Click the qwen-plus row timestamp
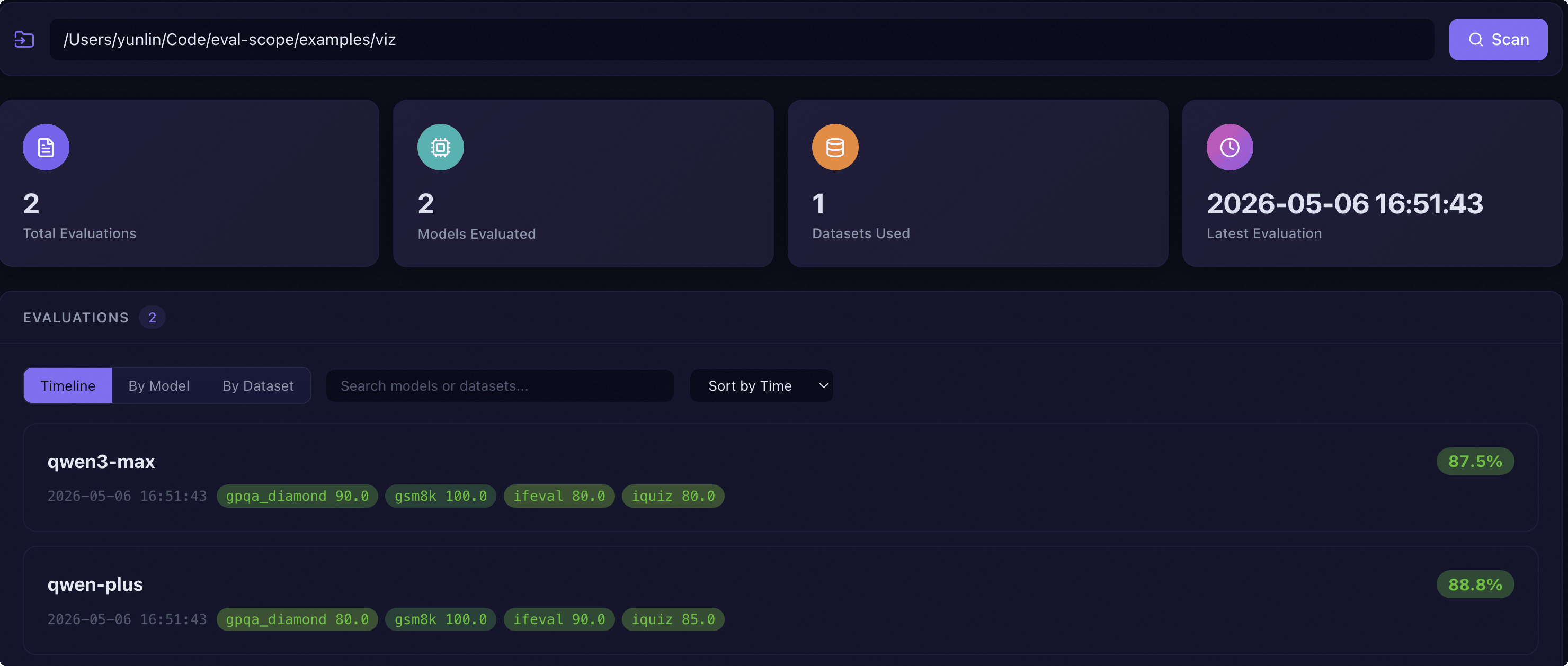 point(127,619)
